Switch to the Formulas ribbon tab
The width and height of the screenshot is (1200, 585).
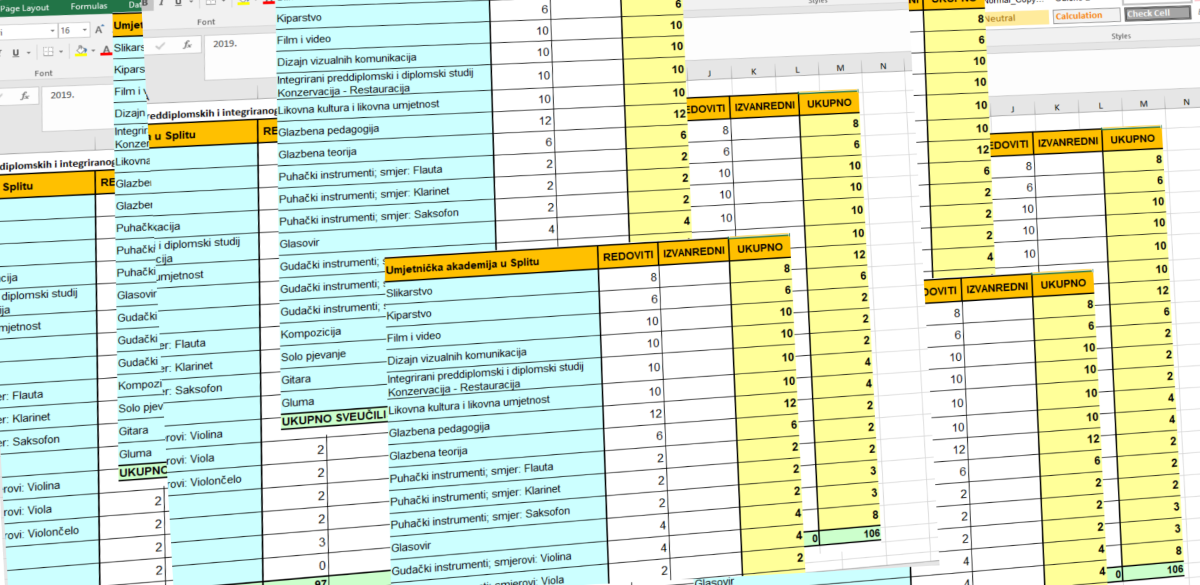pyautogui.click(x=88, y=6)
